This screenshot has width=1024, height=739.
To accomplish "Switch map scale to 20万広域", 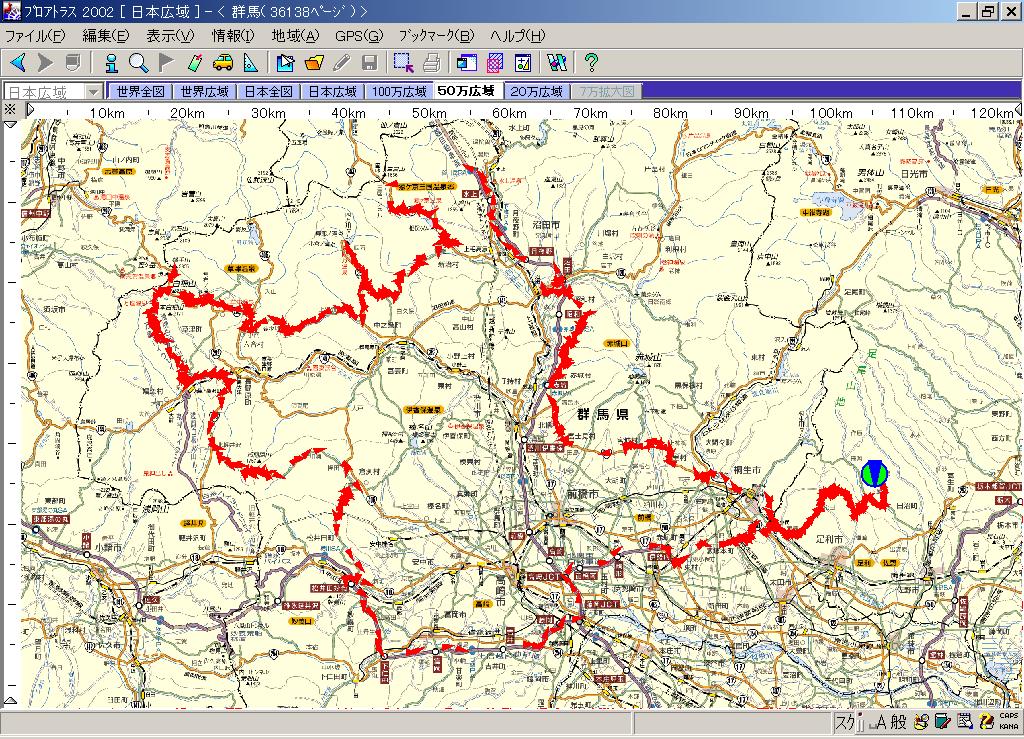I will [536, 91].
